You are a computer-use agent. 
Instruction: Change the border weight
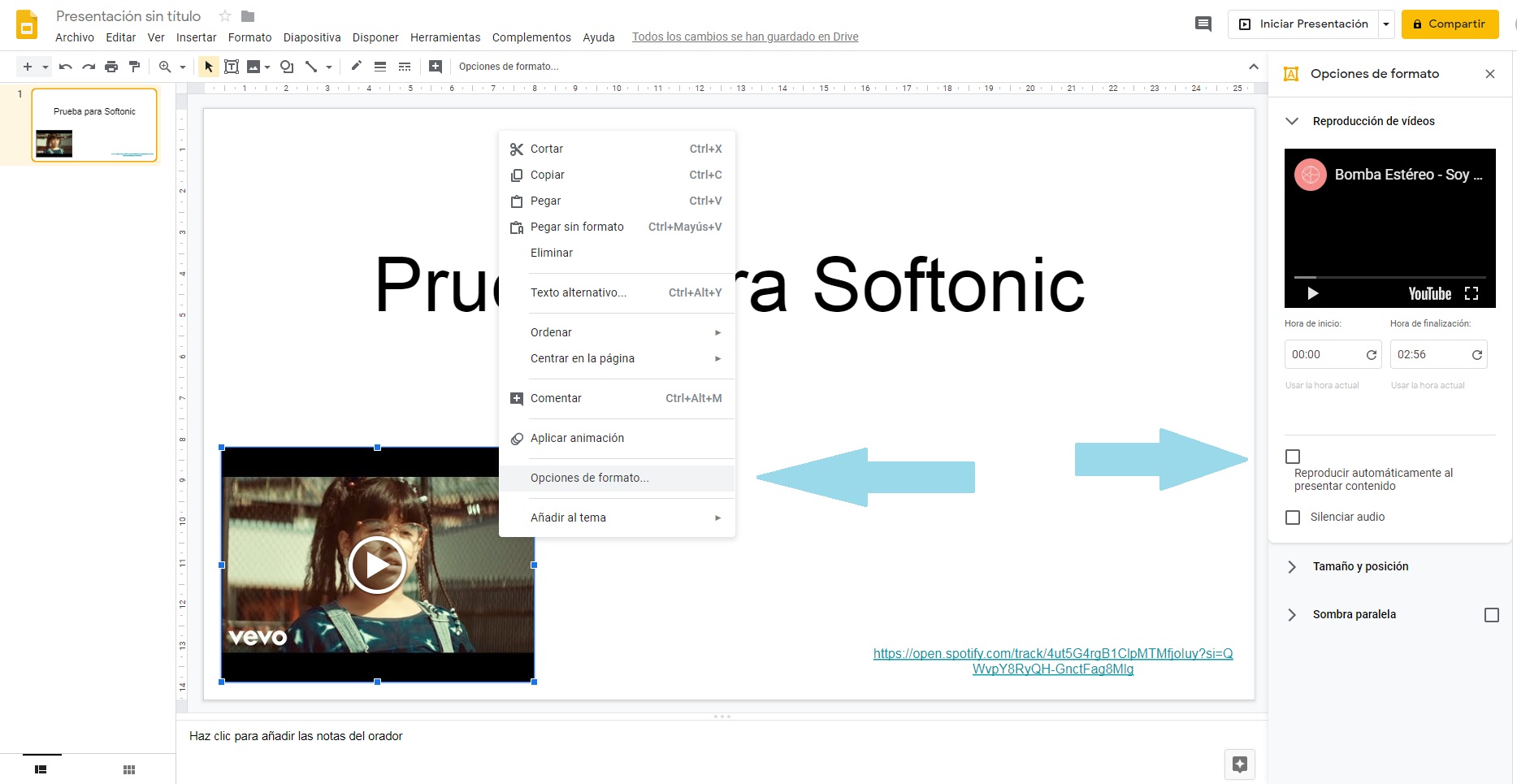click(x=379, y=67)
